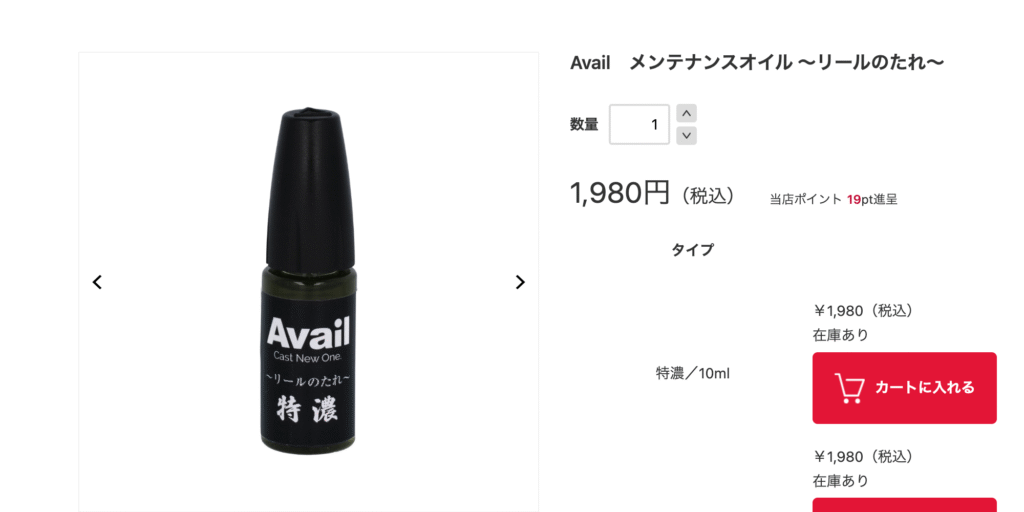Image resolution: width=1024 pixels, height=512 pixels.
Task: Open the Avail bottle product image
Action: click(308, 282)
